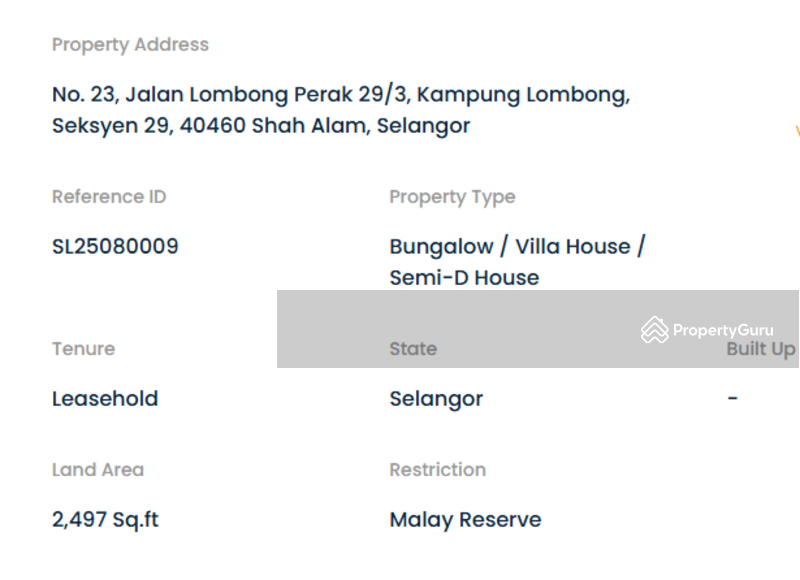800x580 pixels.
Task: Click the PropertyGuru house logo icon
Action: (654, 330)
